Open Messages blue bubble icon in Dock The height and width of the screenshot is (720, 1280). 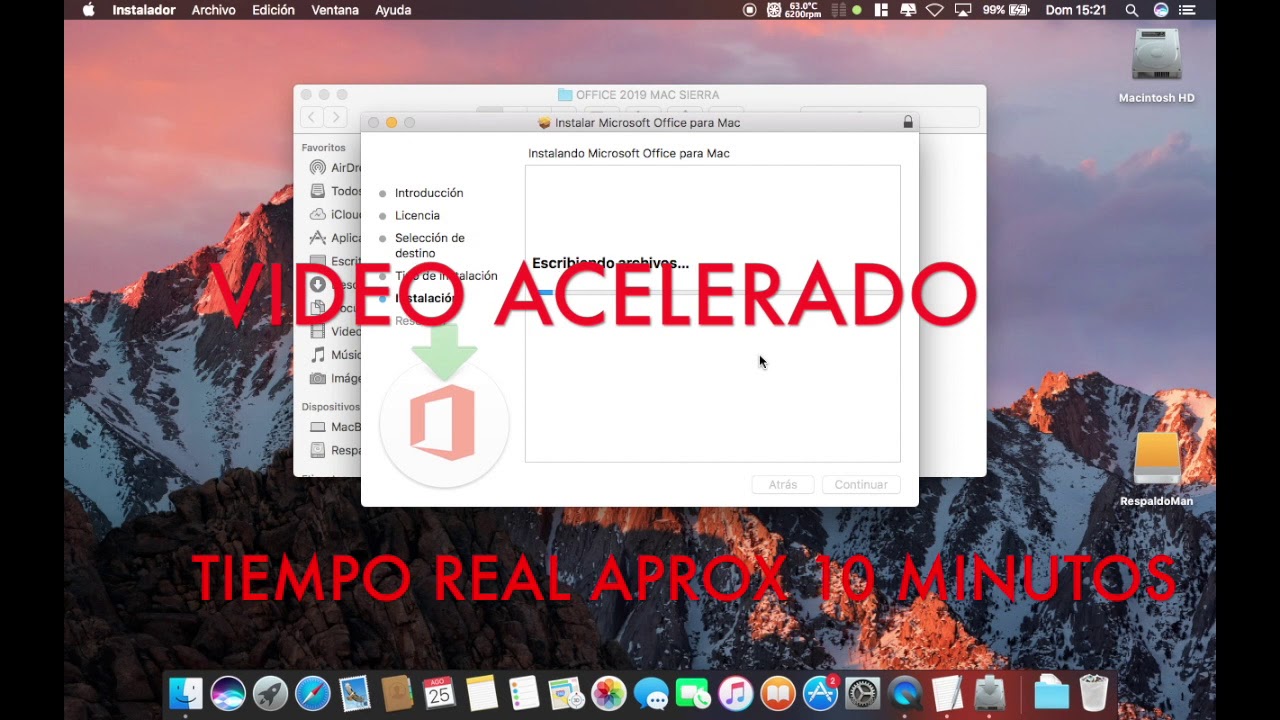(651, 693)
